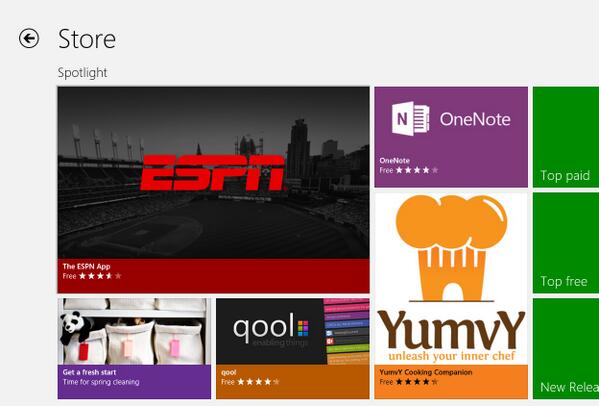Click the qool colored squares logo

[x=303, y=328]
